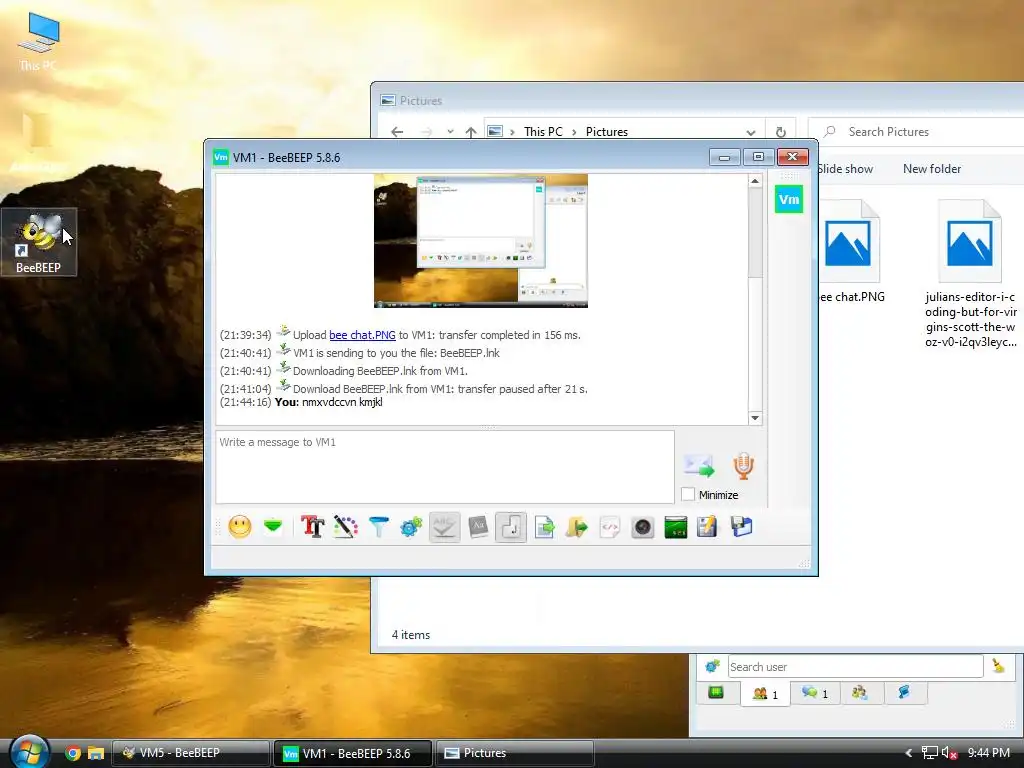The height and width of the screenshot is (768, 1024).
Task: Click the blue floppy disks icon in toolbar
Action: pyautogui.click(x=741, y=526)
